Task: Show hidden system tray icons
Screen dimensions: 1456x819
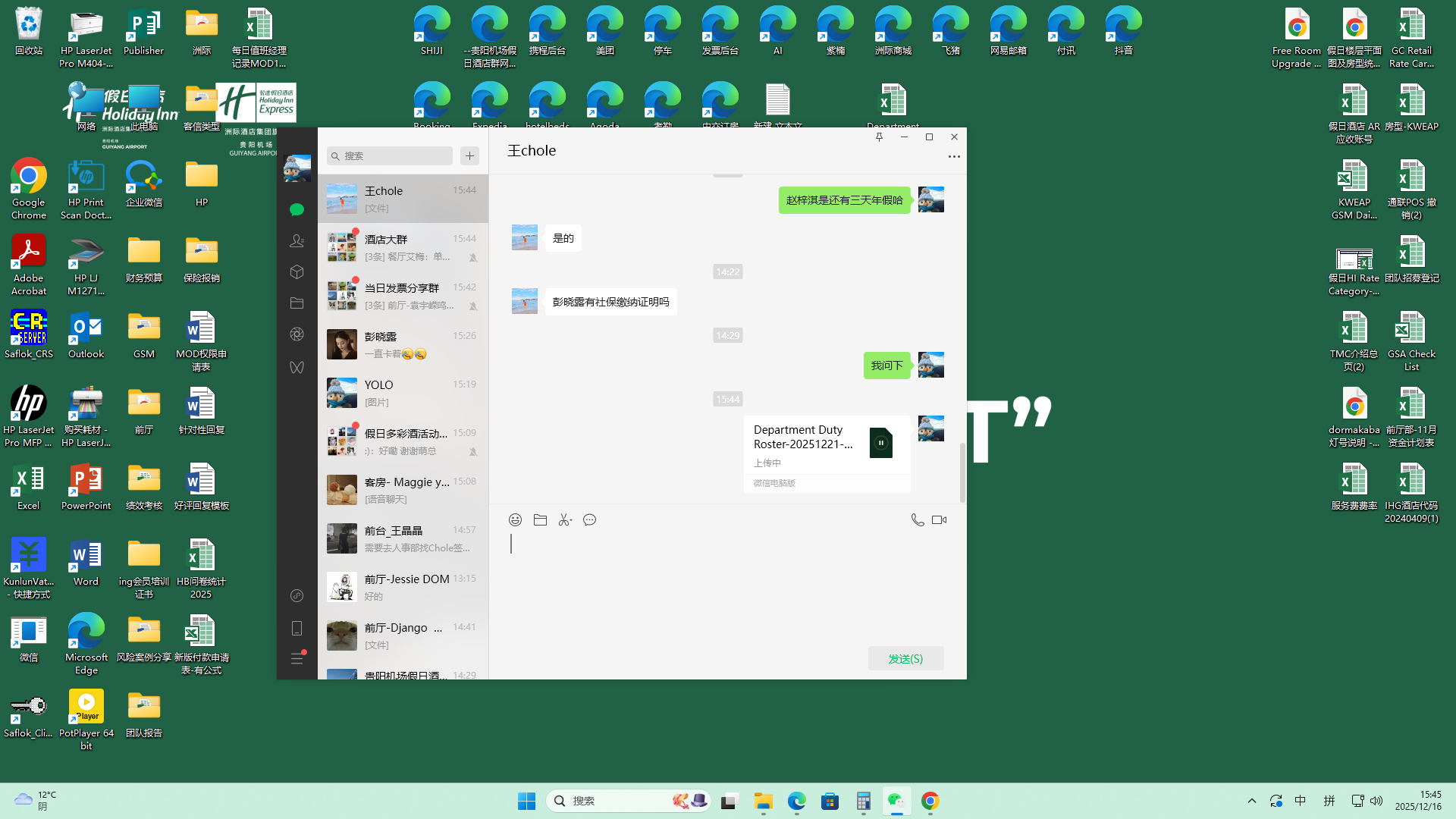Action: [1252, 801]
